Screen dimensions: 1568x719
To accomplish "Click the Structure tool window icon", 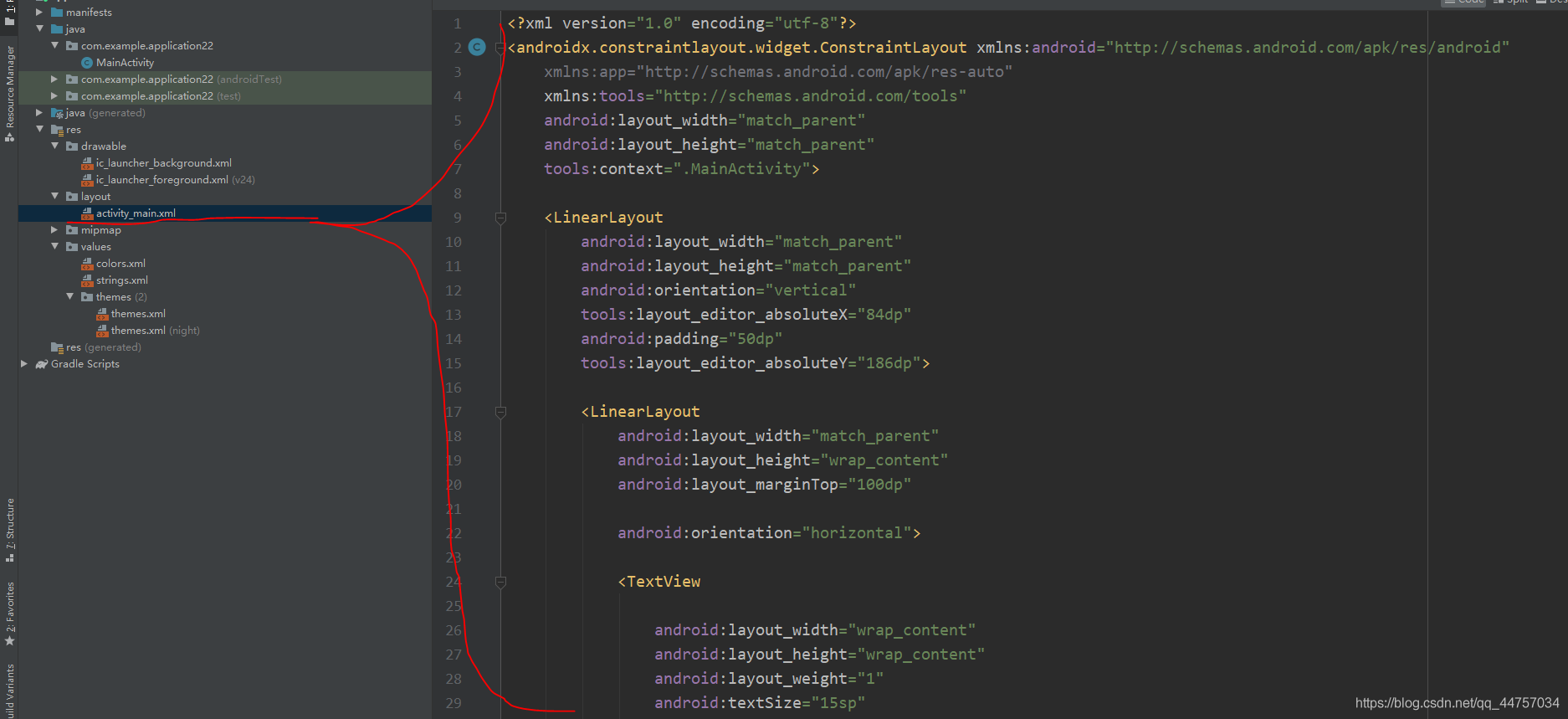I will (x=10, y=557).
